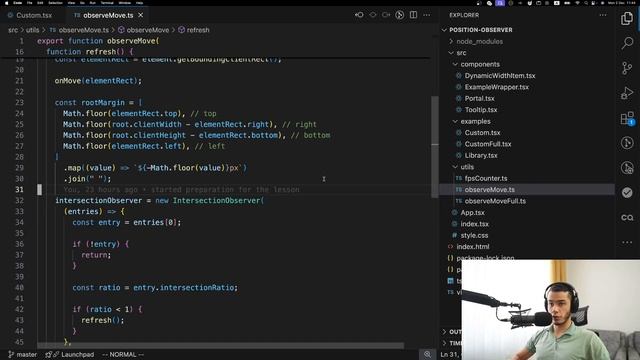
Task: Open the Run and Debug view
Action: point(627,93)
